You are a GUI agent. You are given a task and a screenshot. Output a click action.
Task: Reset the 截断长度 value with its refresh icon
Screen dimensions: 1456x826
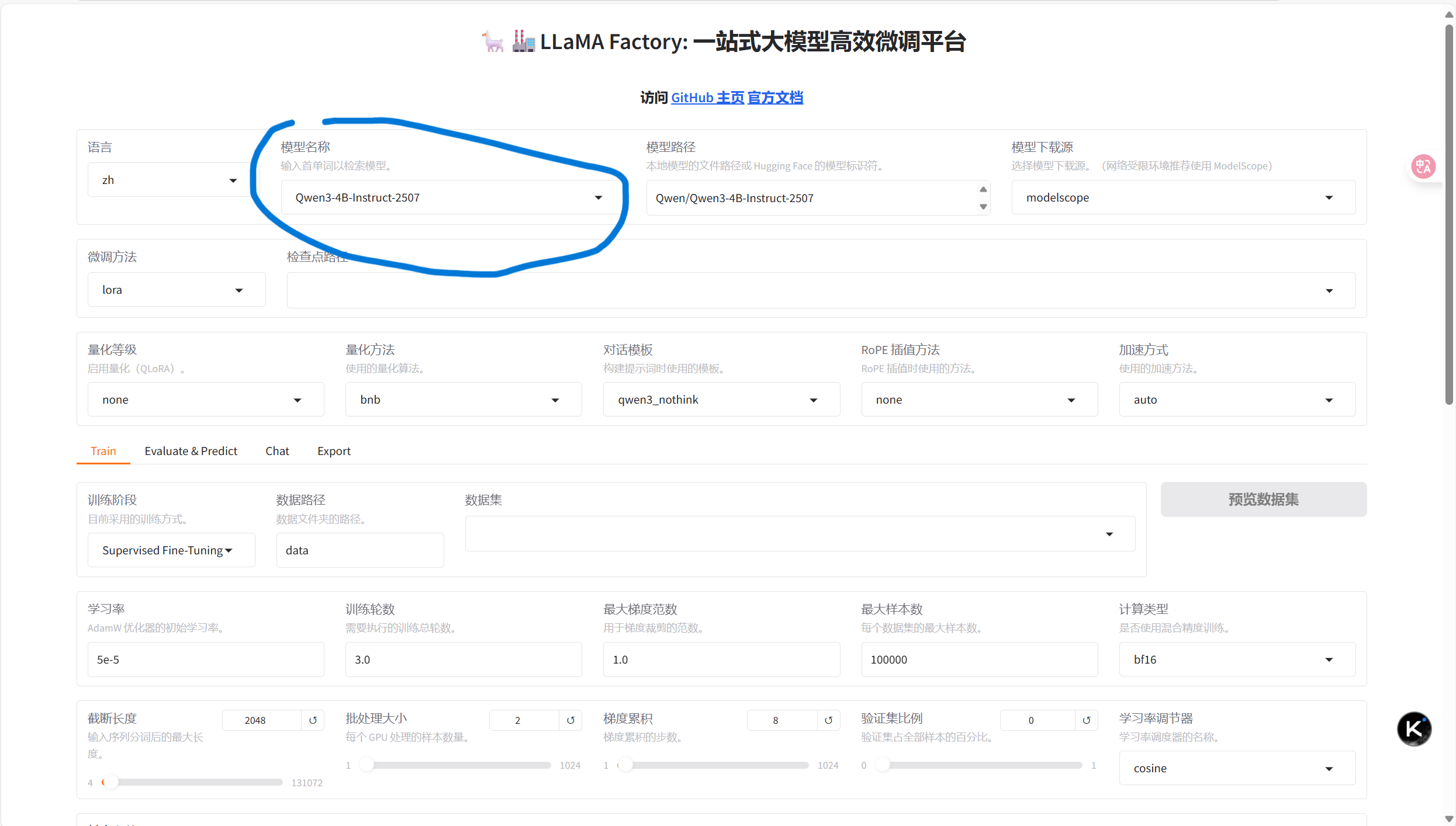[x=313, y=720]
